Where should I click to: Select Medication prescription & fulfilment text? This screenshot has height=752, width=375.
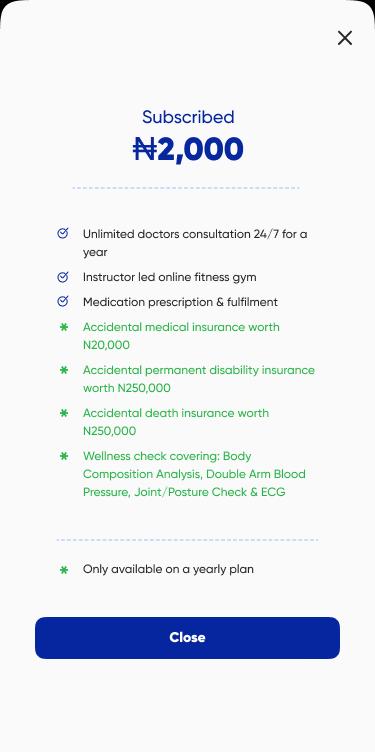[x=180, y=302]
